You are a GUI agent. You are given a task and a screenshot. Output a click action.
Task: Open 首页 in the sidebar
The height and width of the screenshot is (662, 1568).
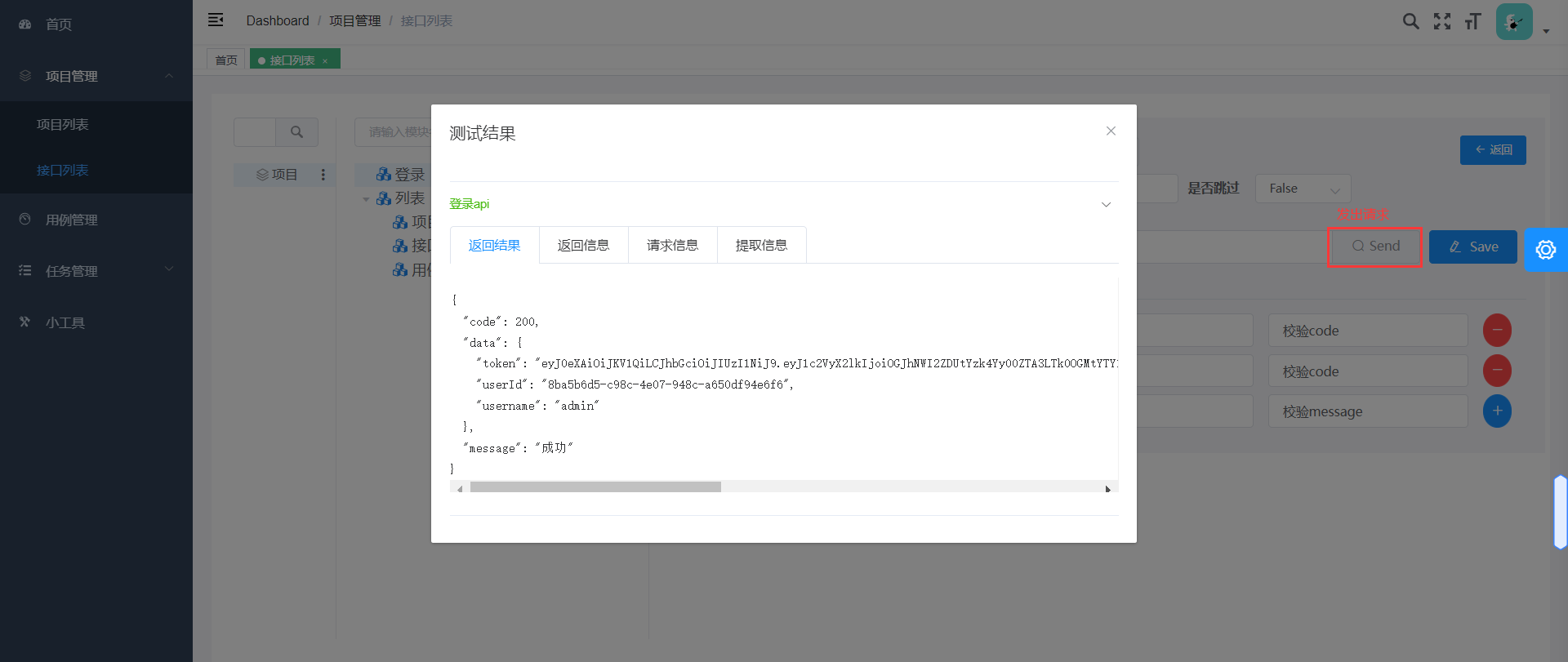click(96, 24)
